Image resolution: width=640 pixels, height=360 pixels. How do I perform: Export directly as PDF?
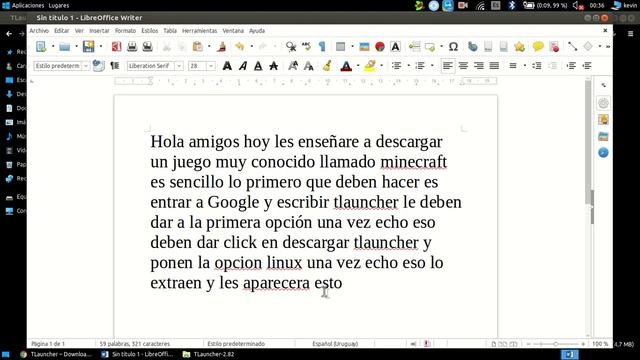point(116,47)
